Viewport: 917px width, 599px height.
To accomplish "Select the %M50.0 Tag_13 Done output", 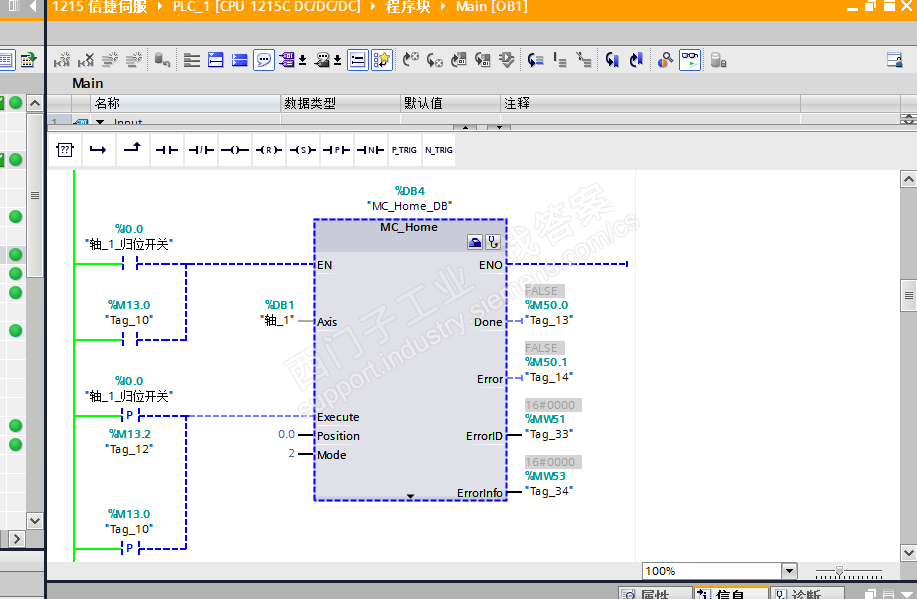I will (x=548, y=312).
